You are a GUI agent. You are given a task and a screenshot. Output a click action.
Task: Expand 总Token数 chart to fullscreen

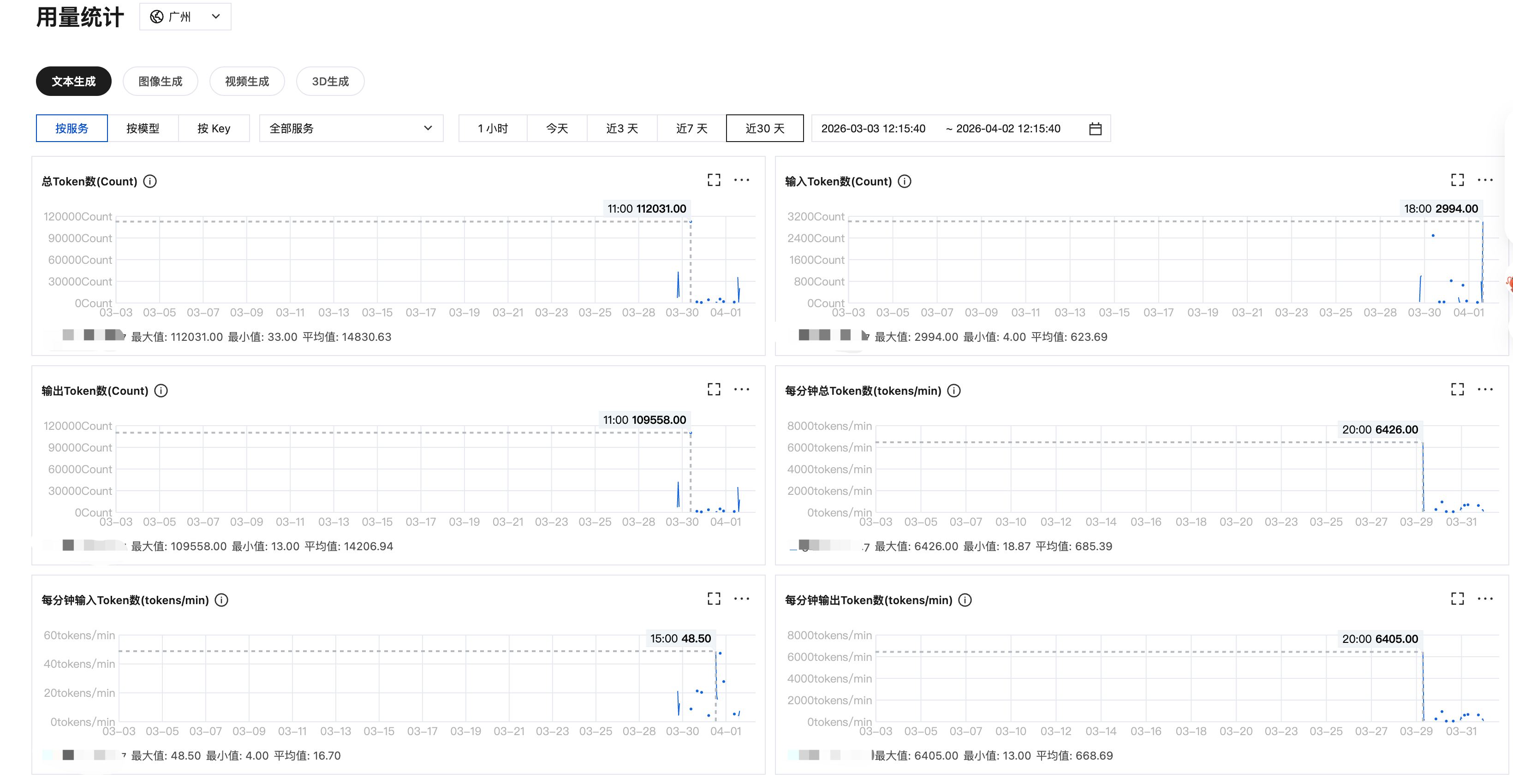pyautogui.click(x=714, y=180)
